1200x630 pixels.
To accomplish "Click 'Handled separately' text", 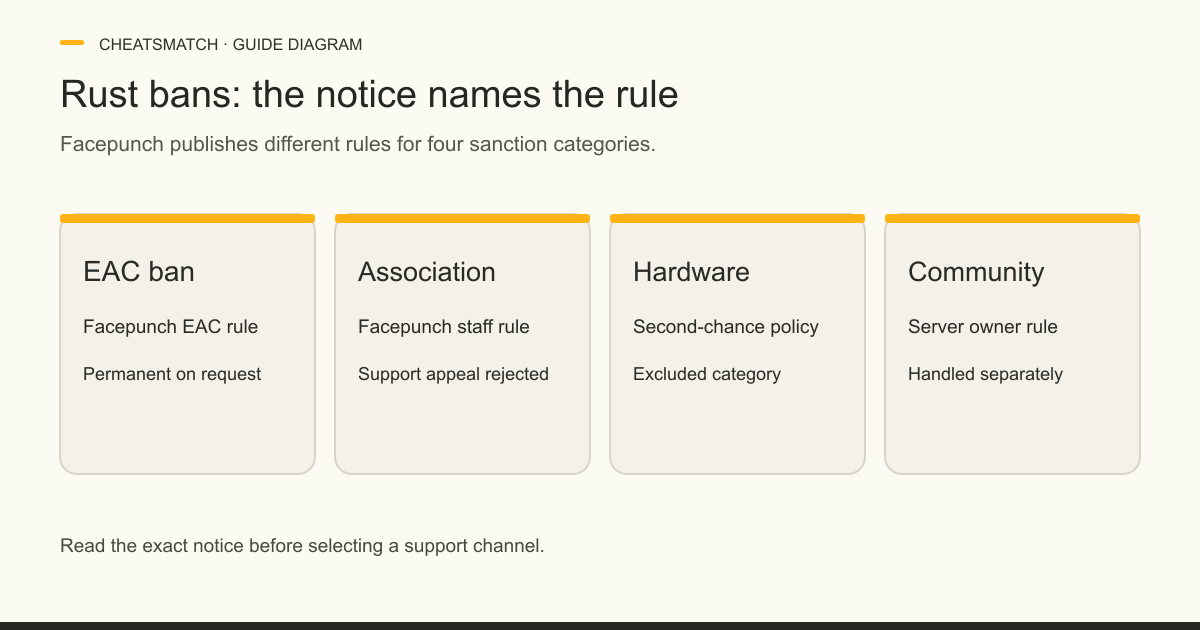I will 985,374.
